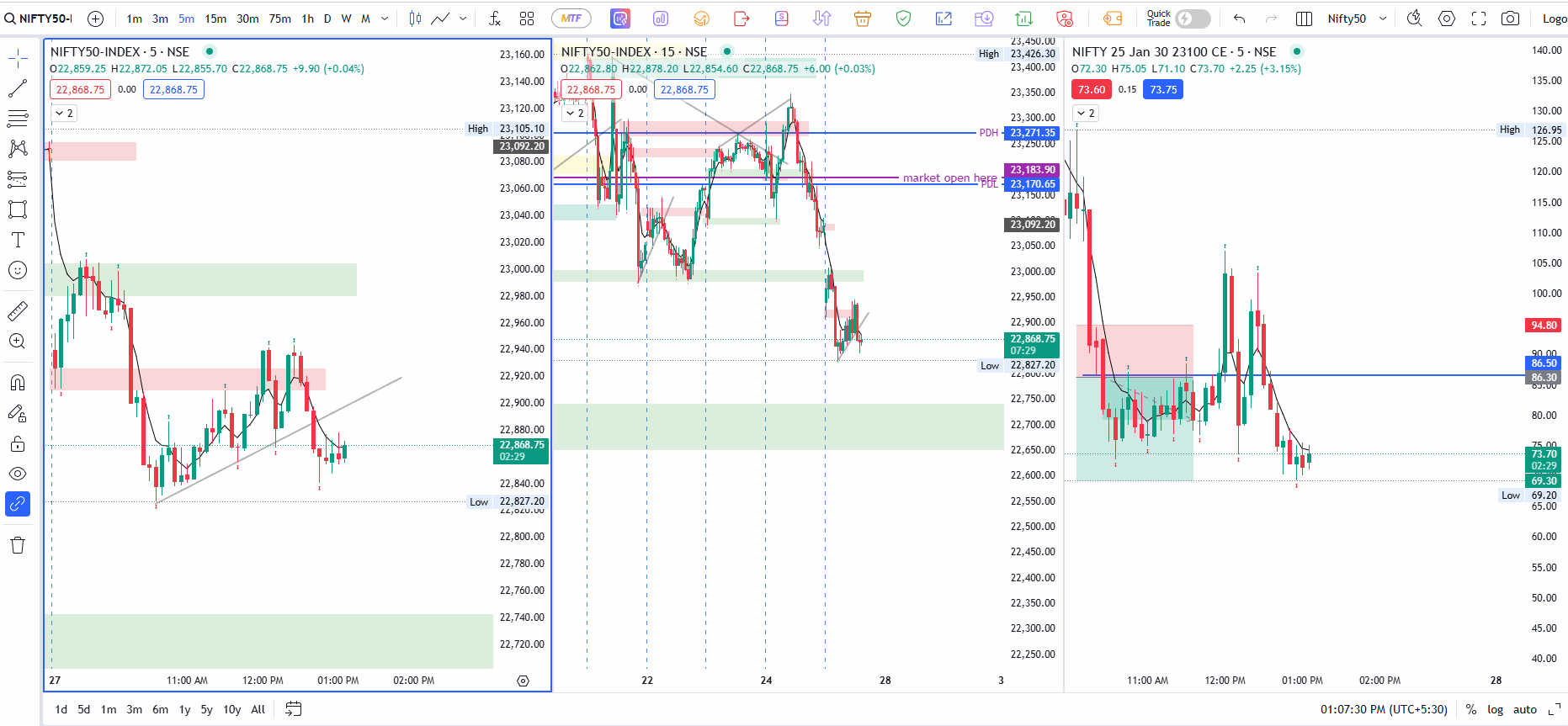This screenshot has height=726, width=1568.
Task: Add a symbol to compare using the plus icon
Action: coord(95,19)
